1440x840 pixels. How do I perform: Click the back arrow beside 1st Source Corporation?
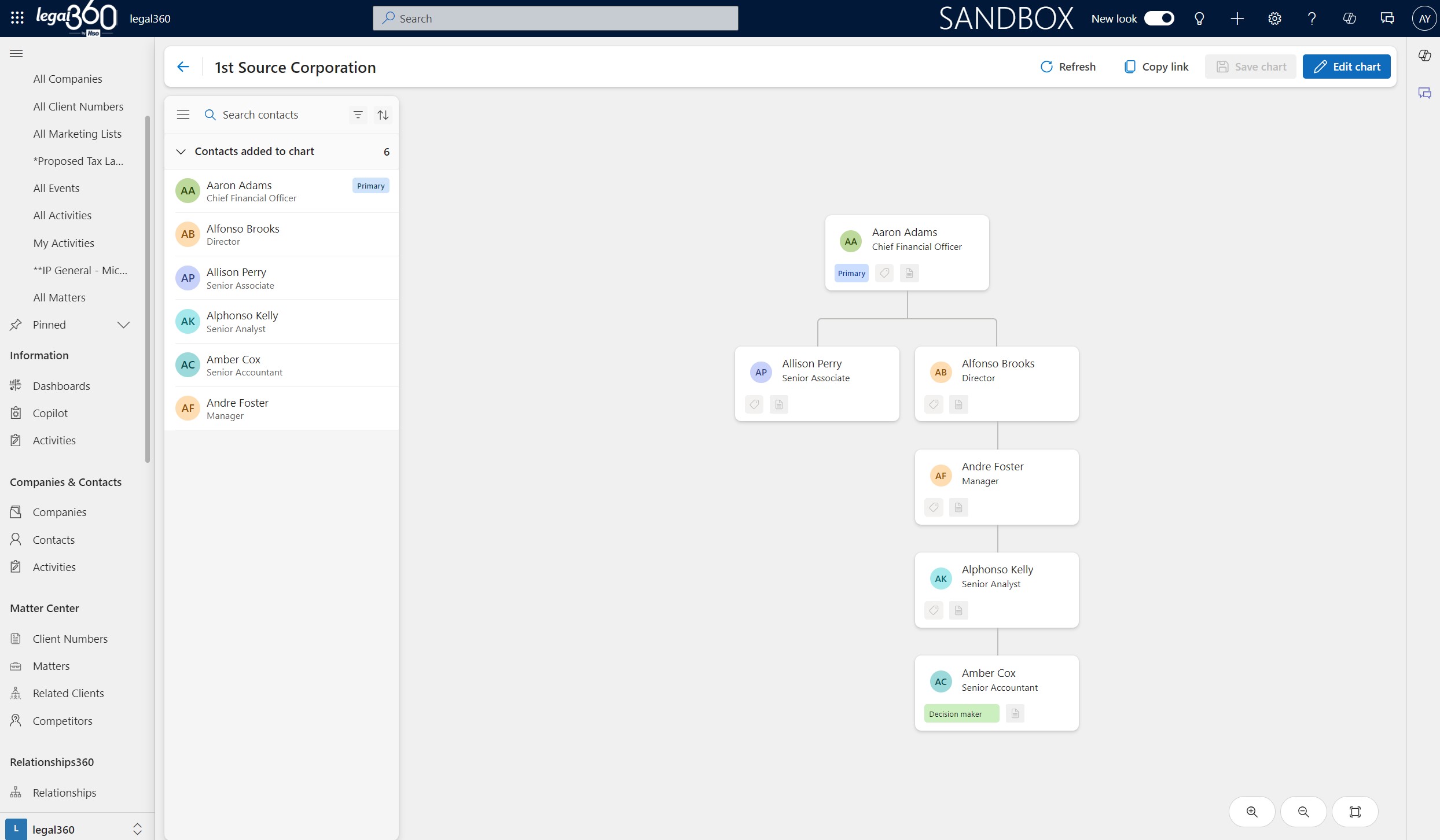183,67
